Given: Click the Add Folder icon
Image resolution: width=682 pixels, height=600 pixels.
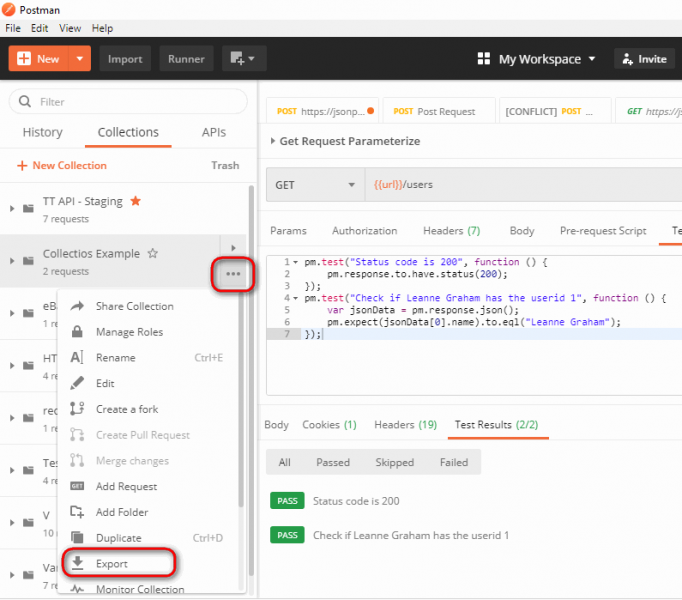Looking at the screenshot, I should [x=77, y=512].
